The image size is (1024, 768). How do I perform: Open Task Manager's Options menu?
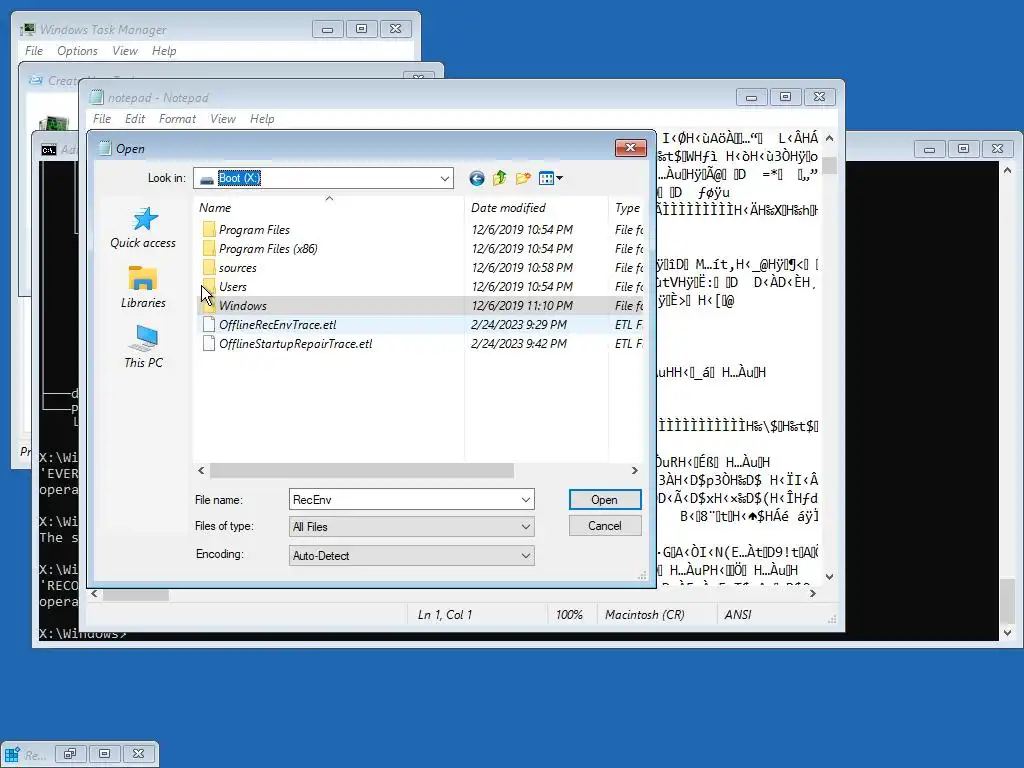pos(77,51)
